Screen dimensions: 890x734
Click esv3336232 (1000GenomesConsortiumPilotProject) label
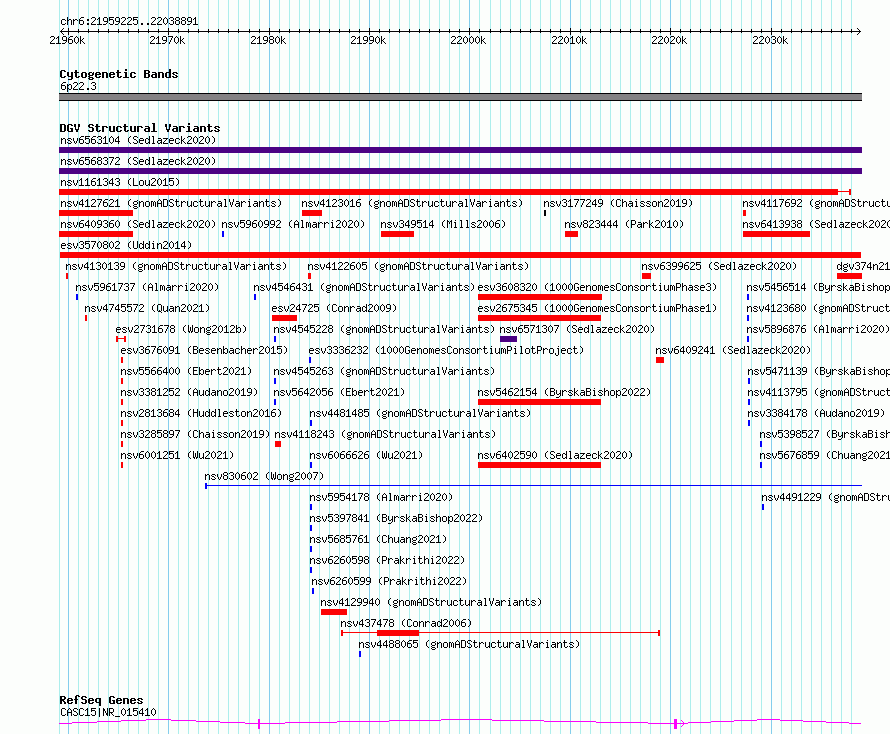[x=446, y=350]
